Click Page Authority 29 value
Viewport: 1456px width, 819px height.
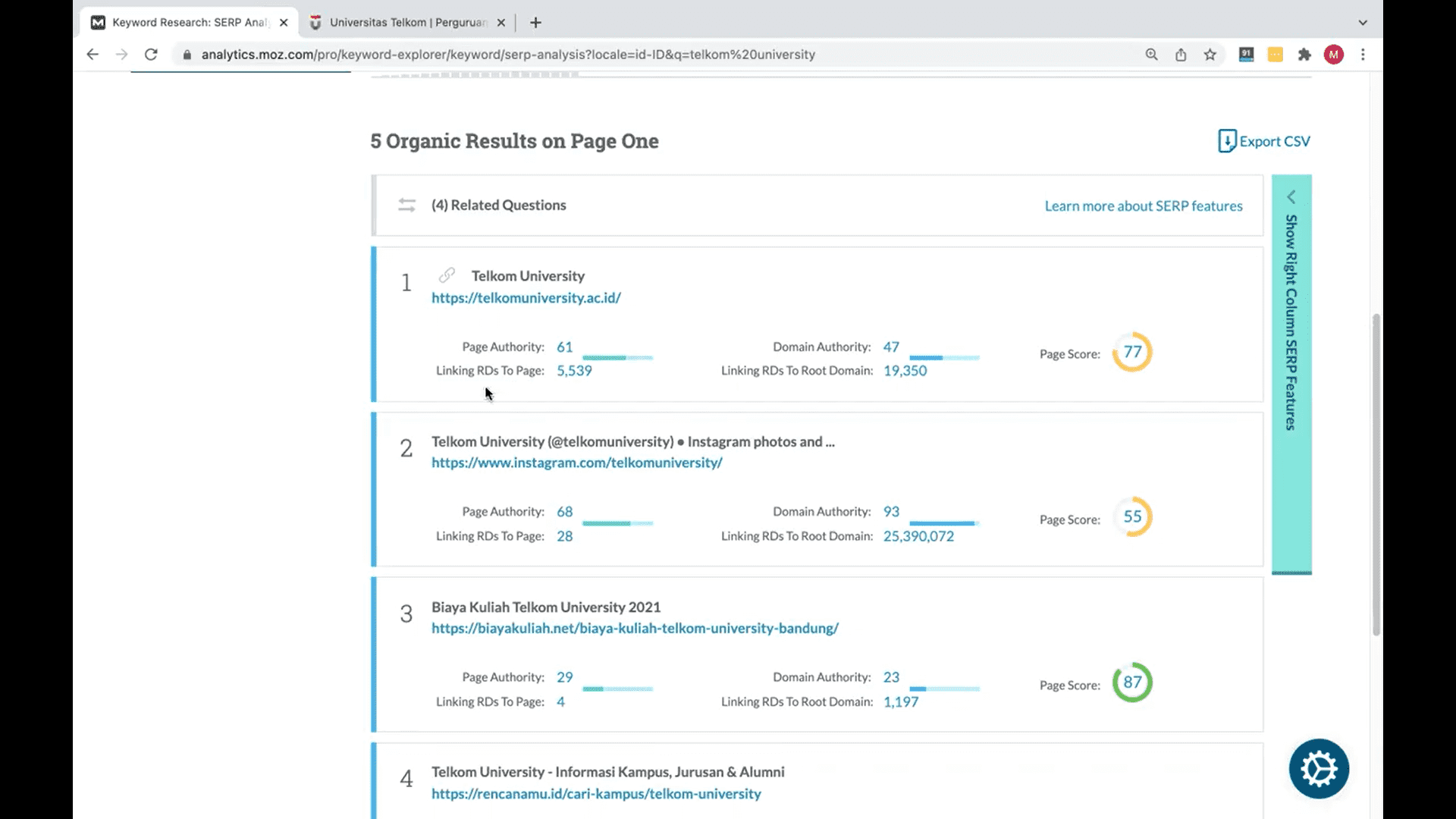564,677
